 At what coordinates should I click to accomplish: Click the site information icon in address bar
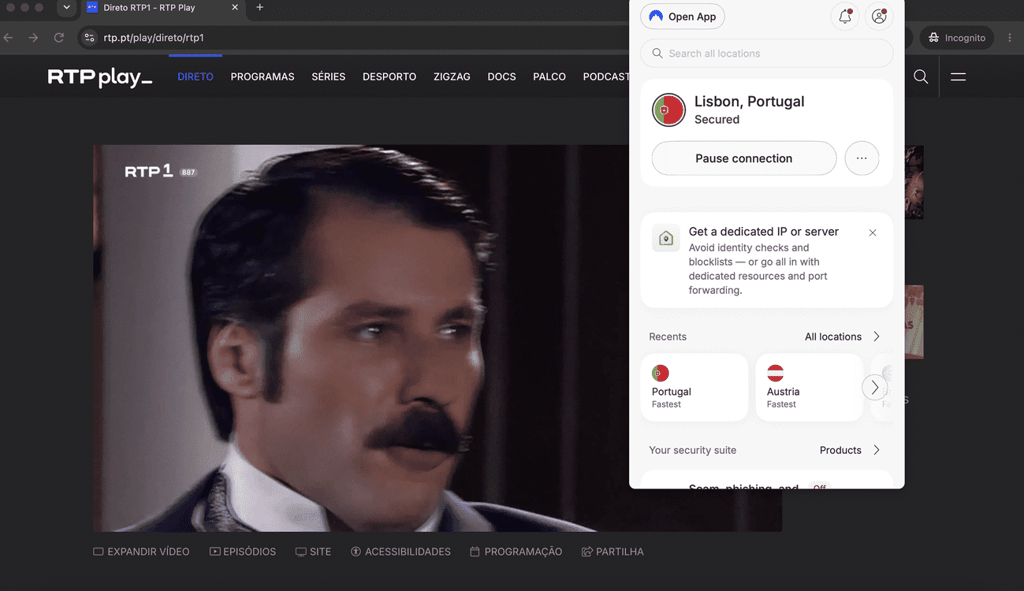coord(89,38)
